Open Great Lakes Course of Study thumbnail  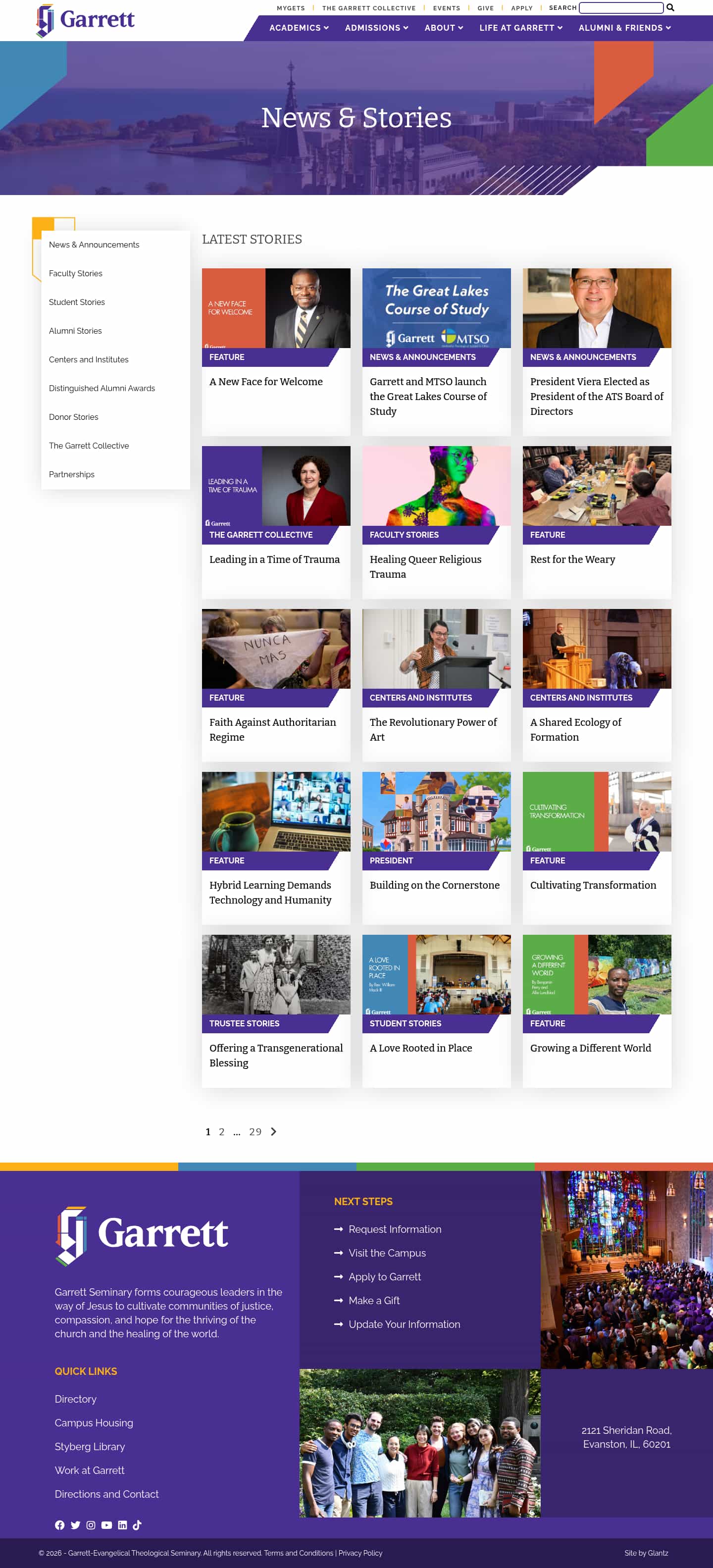[x=437, y=308]
